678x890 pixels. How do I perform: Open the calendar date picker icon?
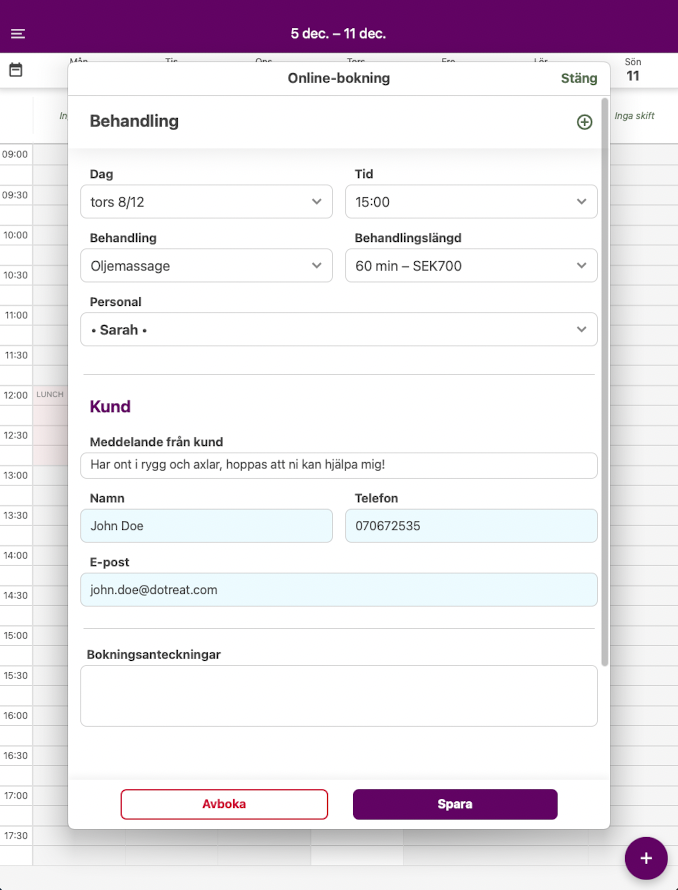[x=16, y=70]
